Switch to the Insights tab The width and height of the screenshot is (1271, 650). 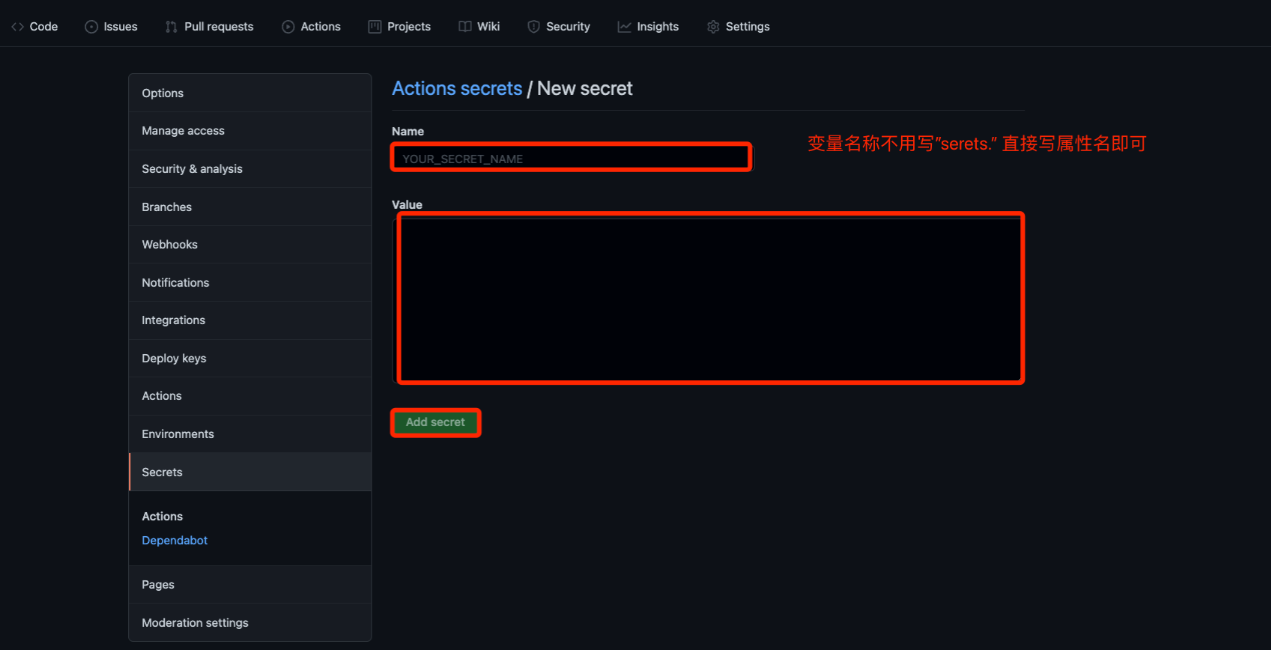pyautogui.click(x=655, y=26)
